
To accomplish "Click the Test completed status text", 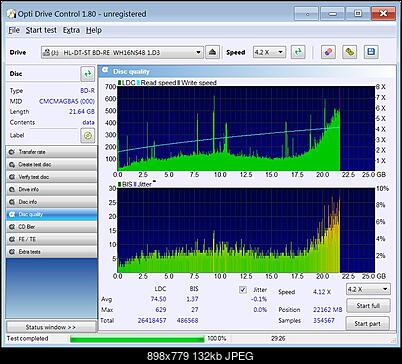I will click(28, 338).
